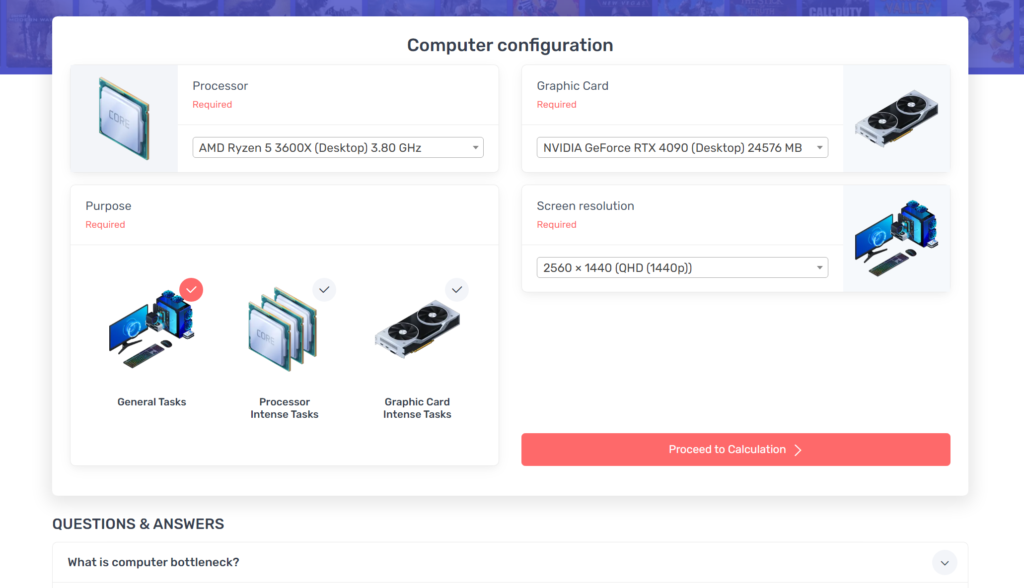This screenshot has height=588, width=1024.
Task: Click the General Tasks label
Action: click(x=152, y=402)
